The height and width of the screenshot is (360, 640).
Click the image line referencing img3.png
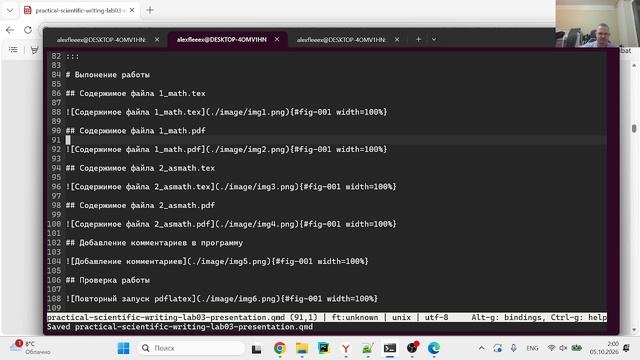point(231,187)
